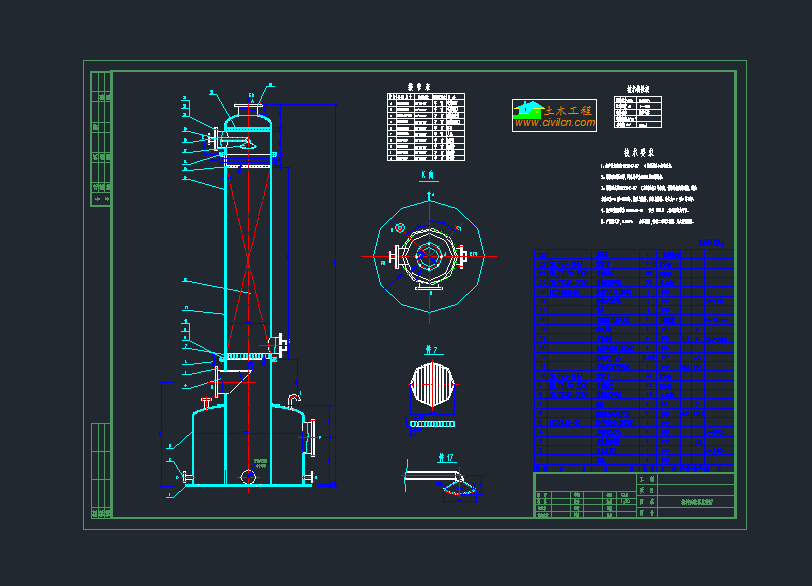Select the small technical data table at upper right
The height and width of the screenshot is (586, 812).
(x=638, y=111)
